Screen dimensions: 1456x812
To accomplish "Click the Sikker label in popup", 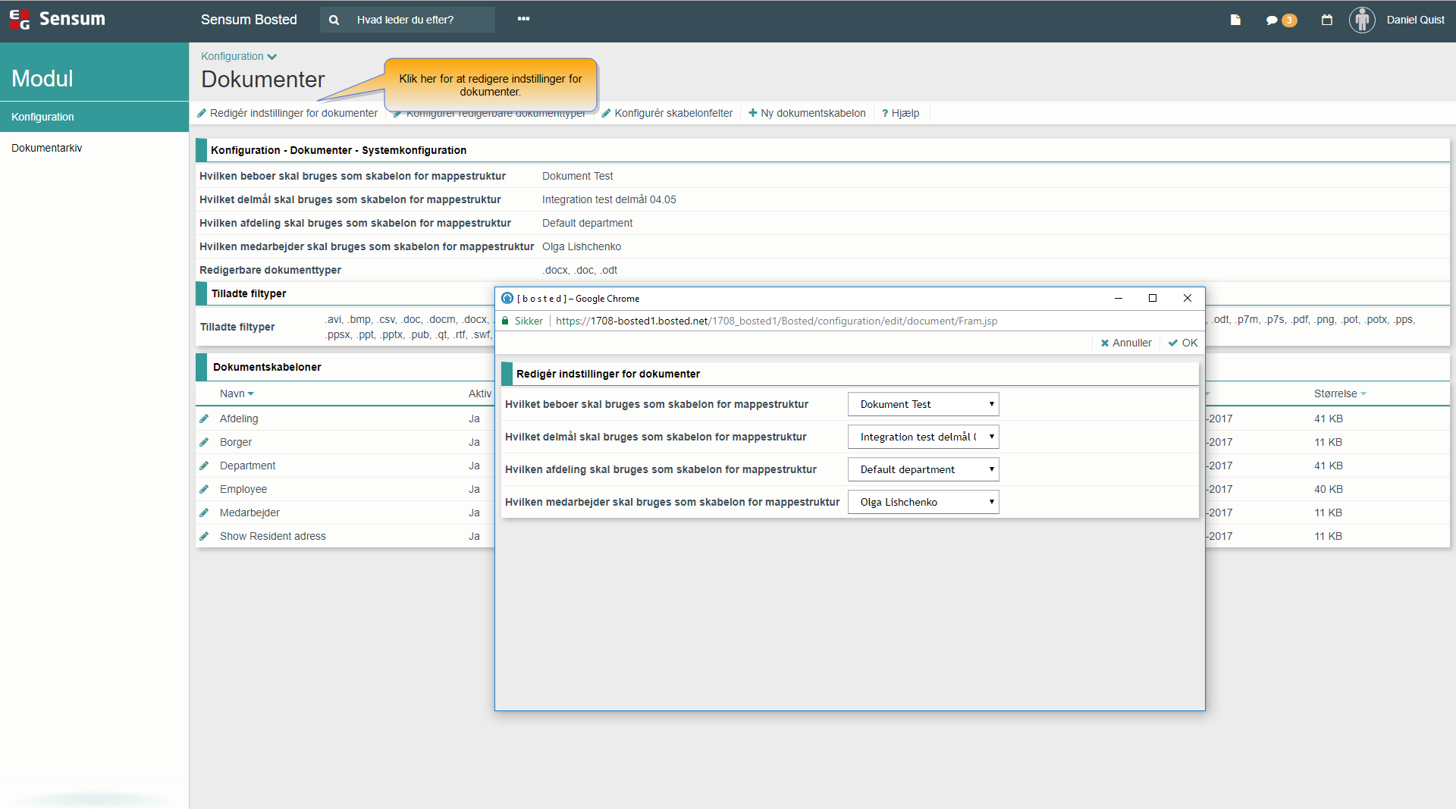I will click(529, 321).
